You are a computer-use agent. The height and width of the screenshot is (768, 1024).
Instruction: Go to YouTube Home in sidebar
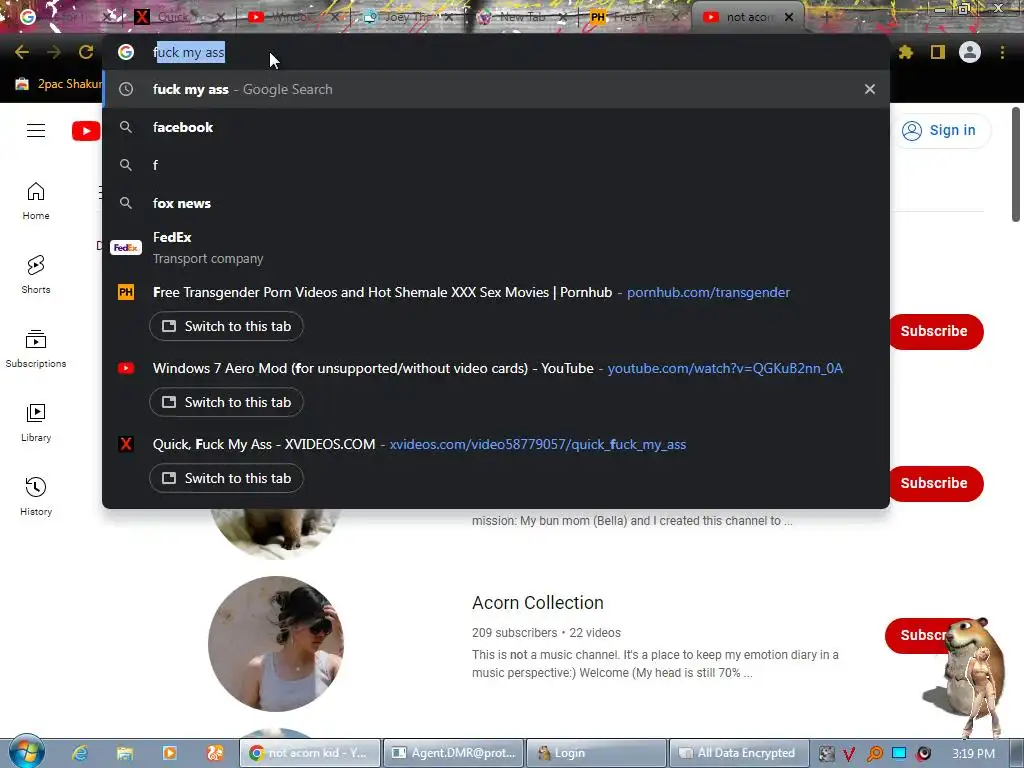(36, 200)
